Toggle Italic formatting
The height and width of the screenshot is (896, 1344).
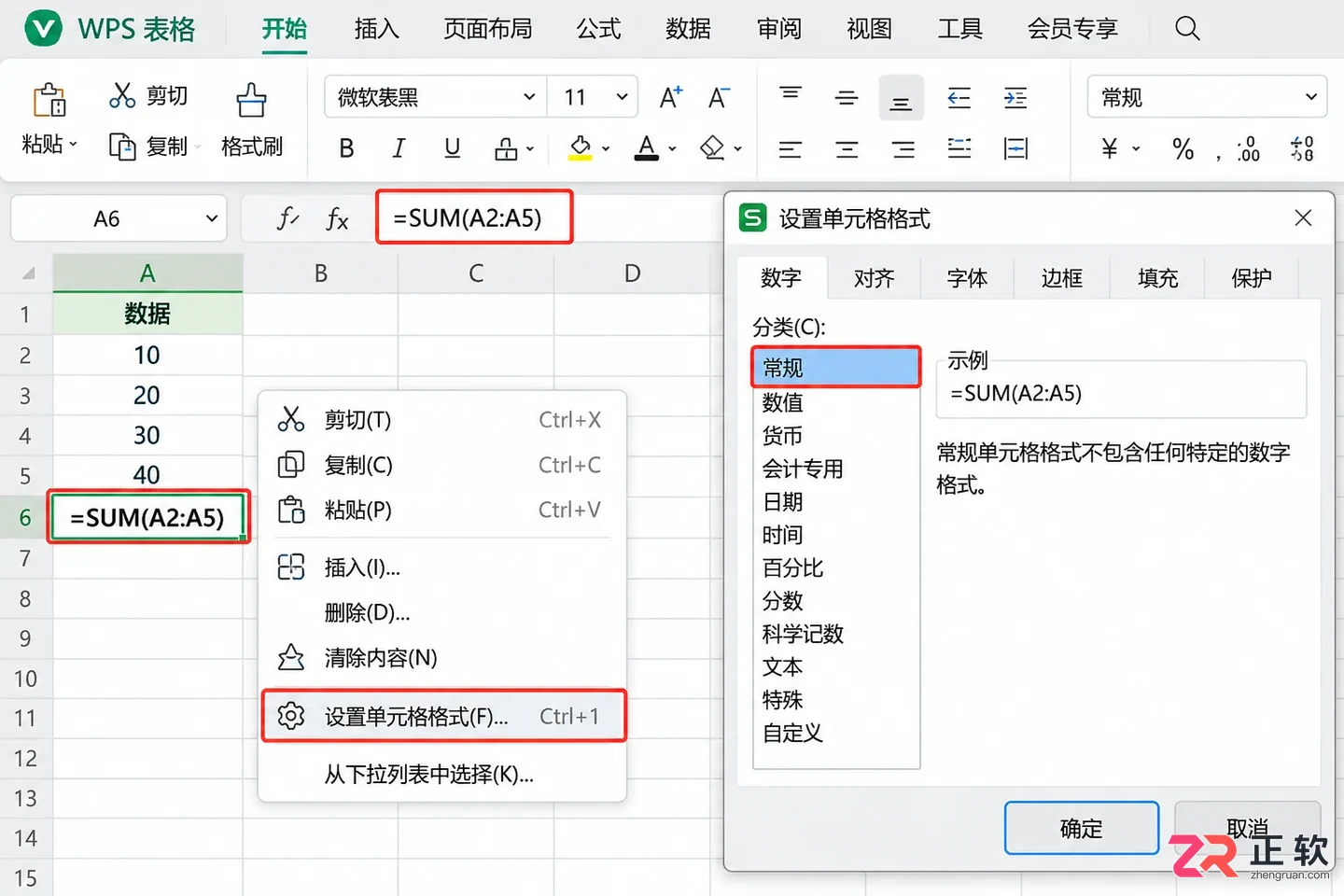coord(399,147)
